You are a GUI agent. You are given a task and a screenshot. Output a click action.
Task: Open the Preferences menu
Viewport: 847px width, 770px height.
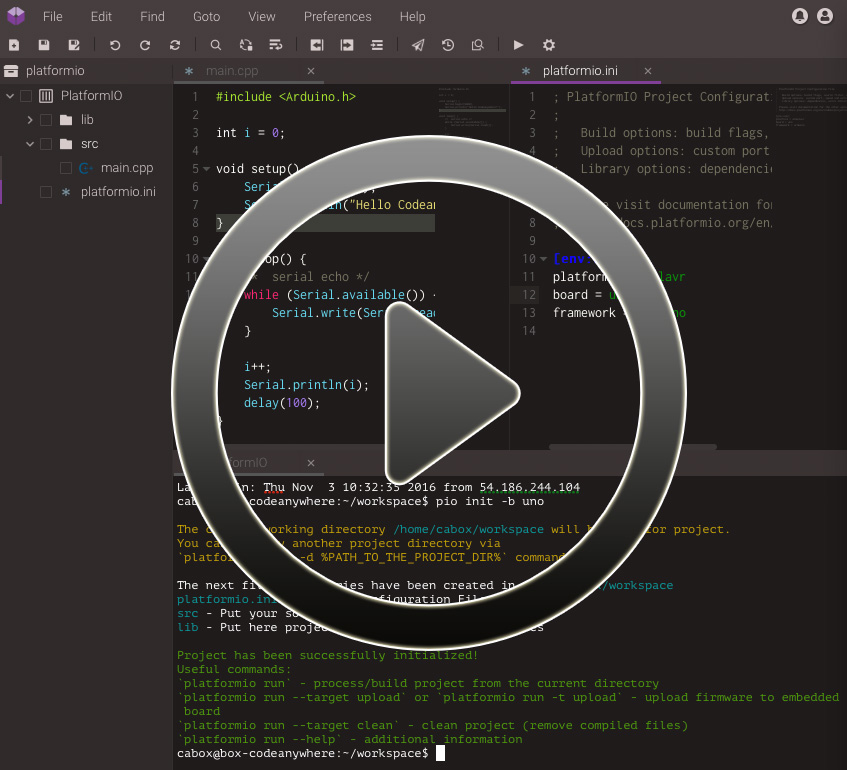click(x=337, y=17)
